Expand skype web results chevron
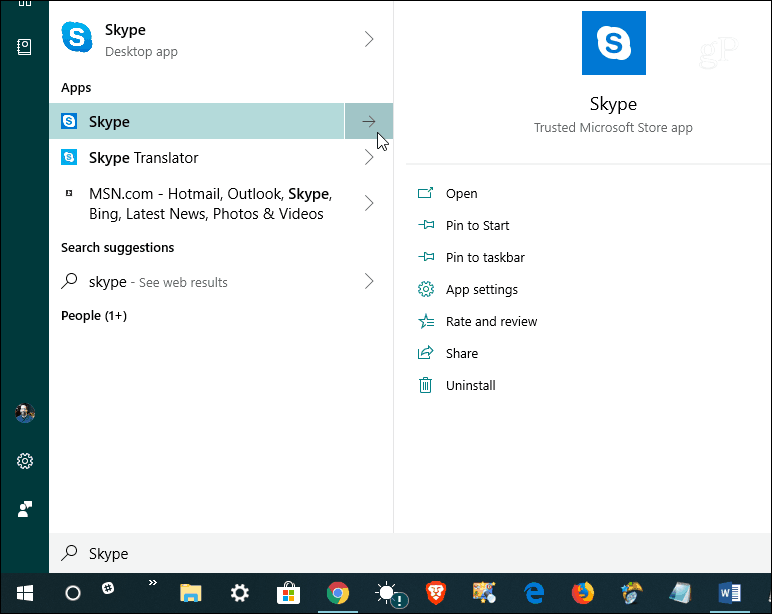Image resolution: width=772 pixels, height=614 pixels. [369, 282]
